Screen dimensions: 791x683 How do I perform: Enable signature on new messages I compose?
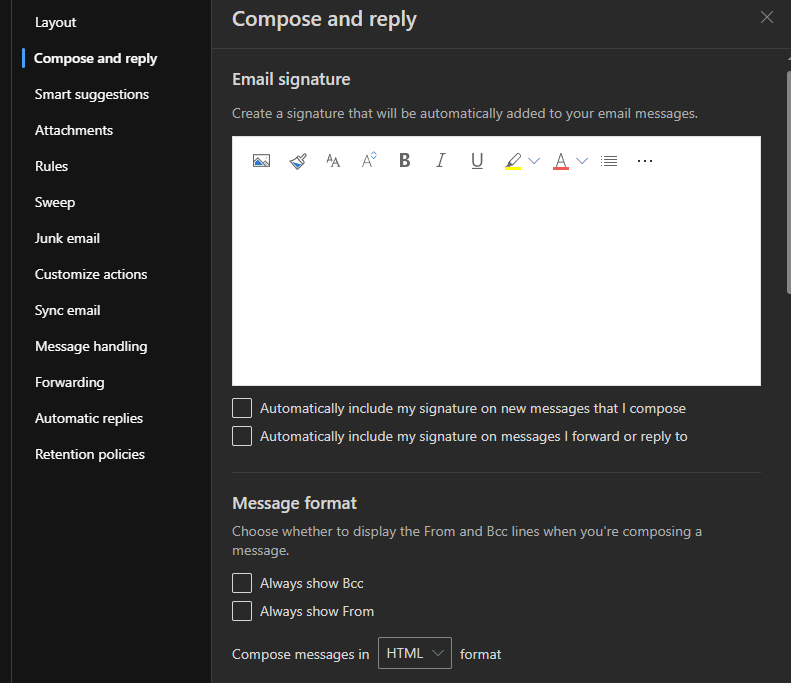tap(242, 408)
